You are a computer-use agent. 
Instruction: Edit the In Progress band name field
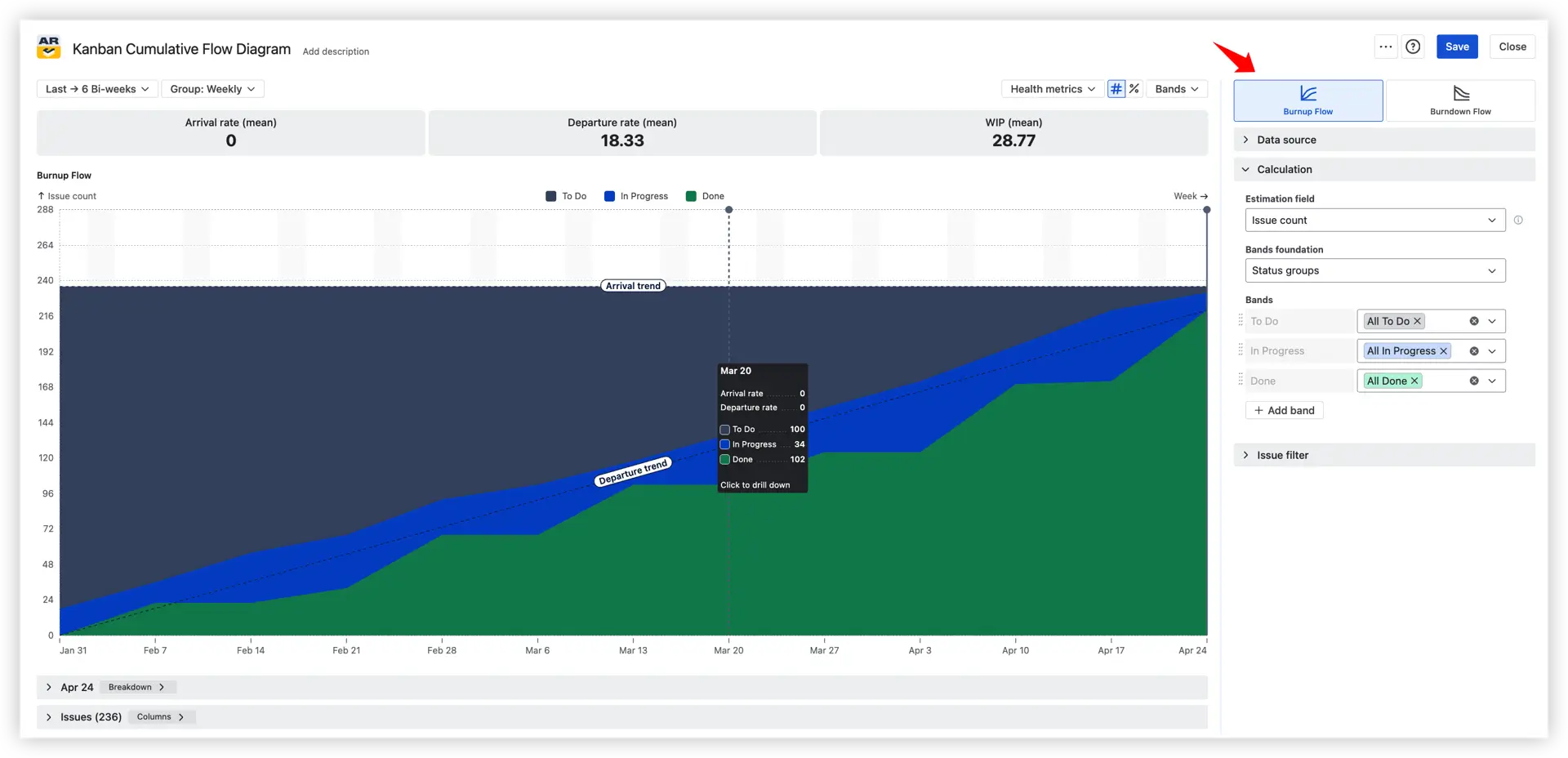tap(1300, 351)
